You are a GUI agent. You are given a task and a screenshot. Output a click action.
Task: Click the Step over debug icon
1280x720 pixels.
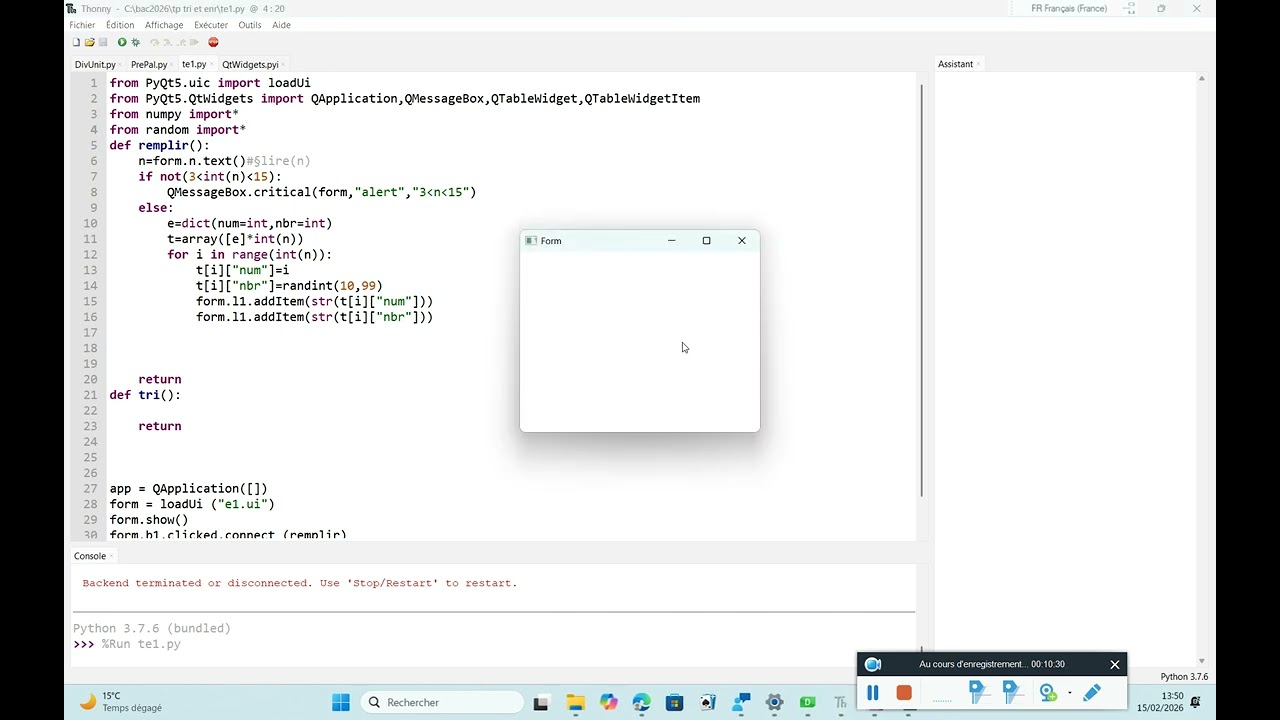coord(154,42)
